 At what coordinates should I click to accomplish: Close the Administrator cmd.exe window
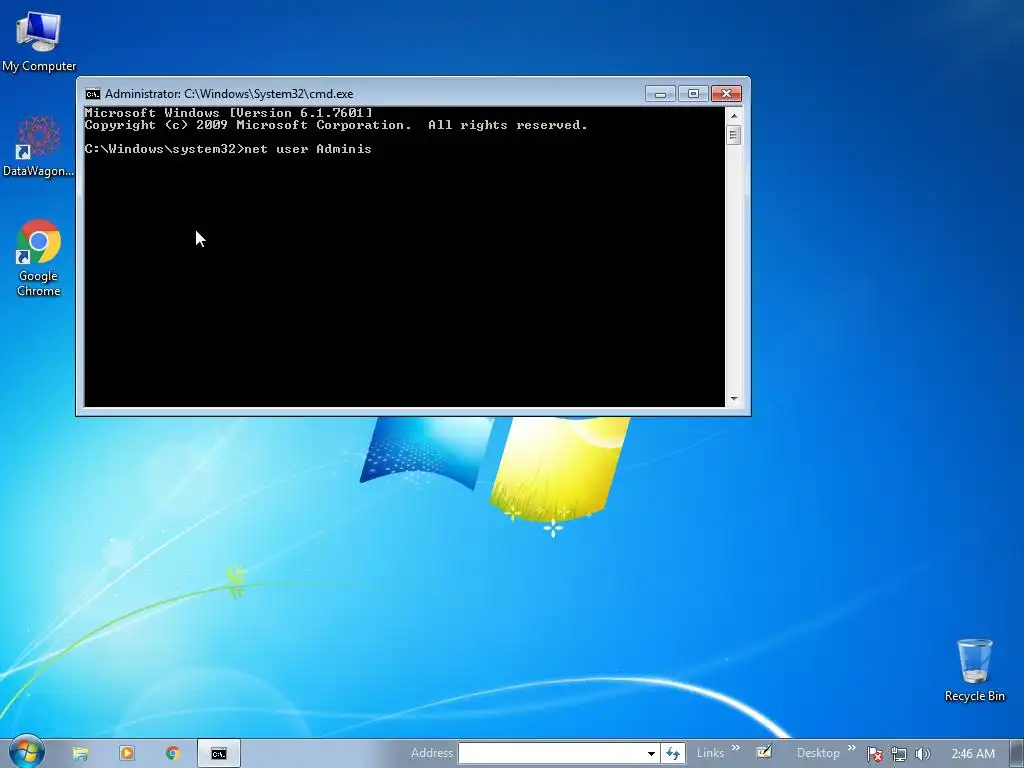click(x=726, y=94)
